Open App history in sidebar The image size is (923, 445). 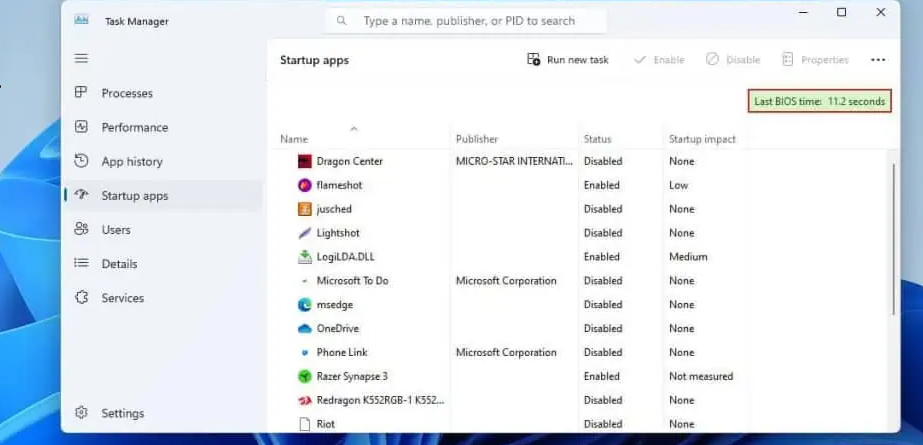(x=131, y=161)
